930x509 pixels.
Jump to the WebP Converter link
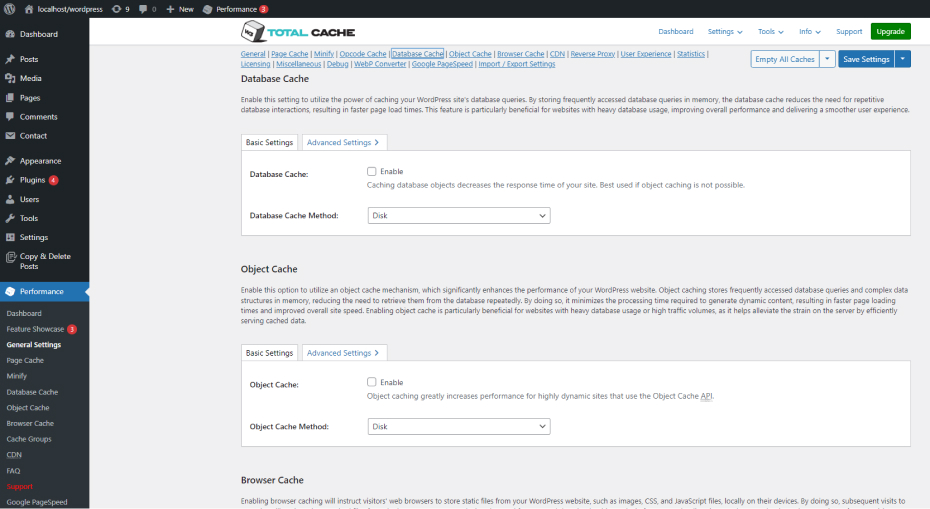pos(377,64)
